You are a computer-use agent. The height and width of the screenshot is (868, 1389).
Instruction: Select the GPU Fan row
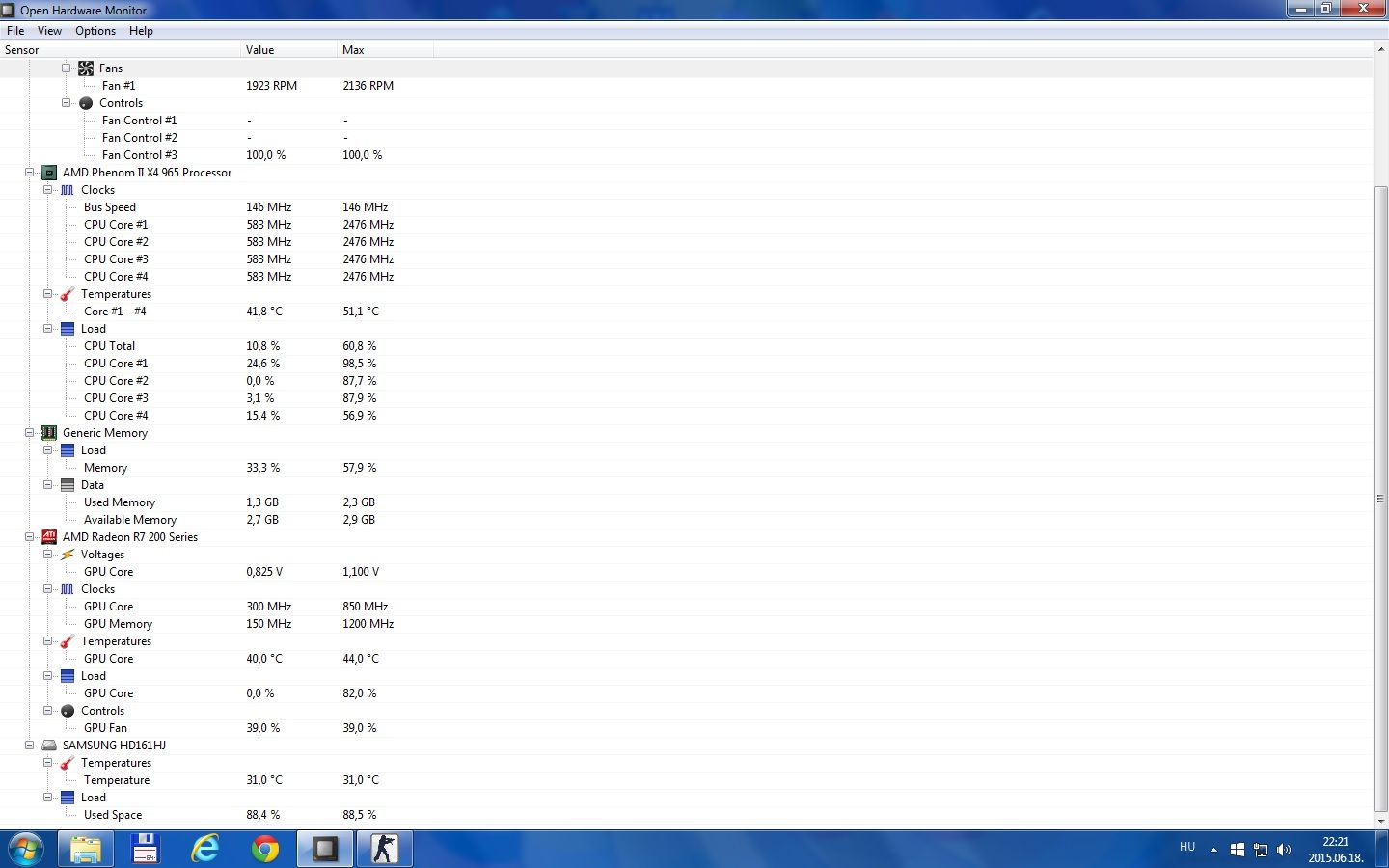(686, 728)
